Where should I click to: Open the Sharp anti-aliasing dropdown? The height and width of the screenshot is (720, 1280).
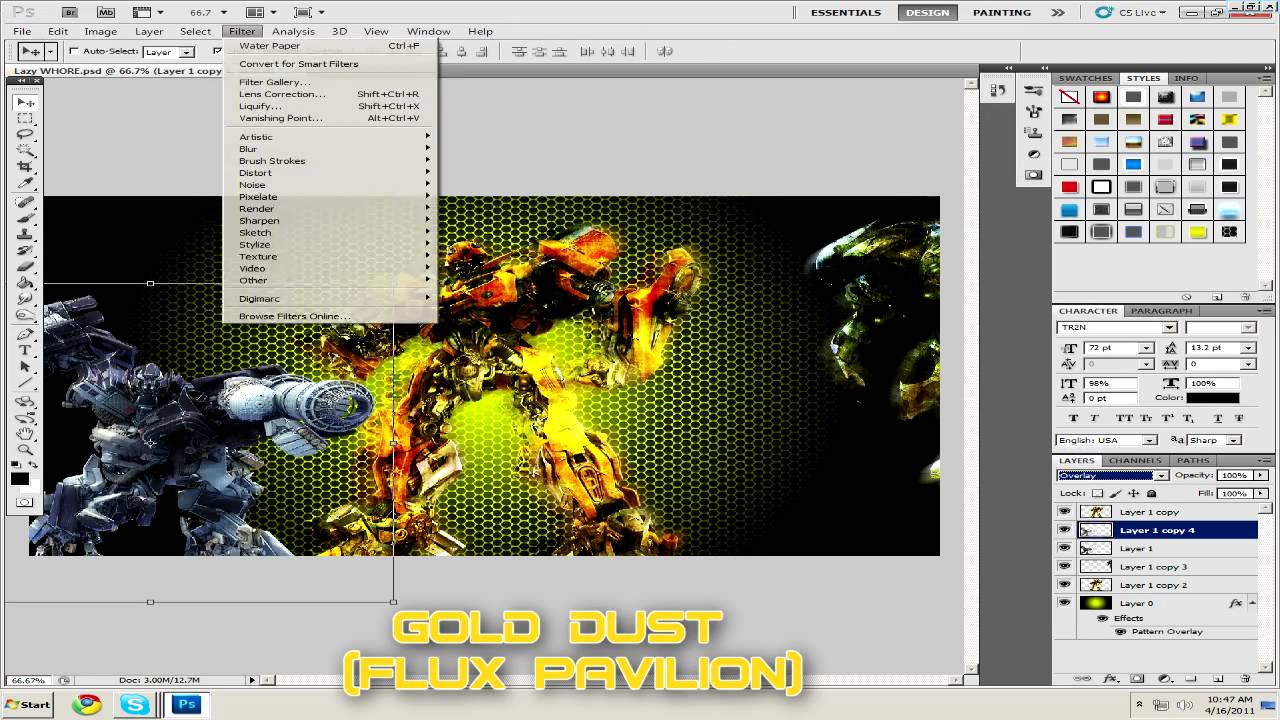coord(1215,440)
